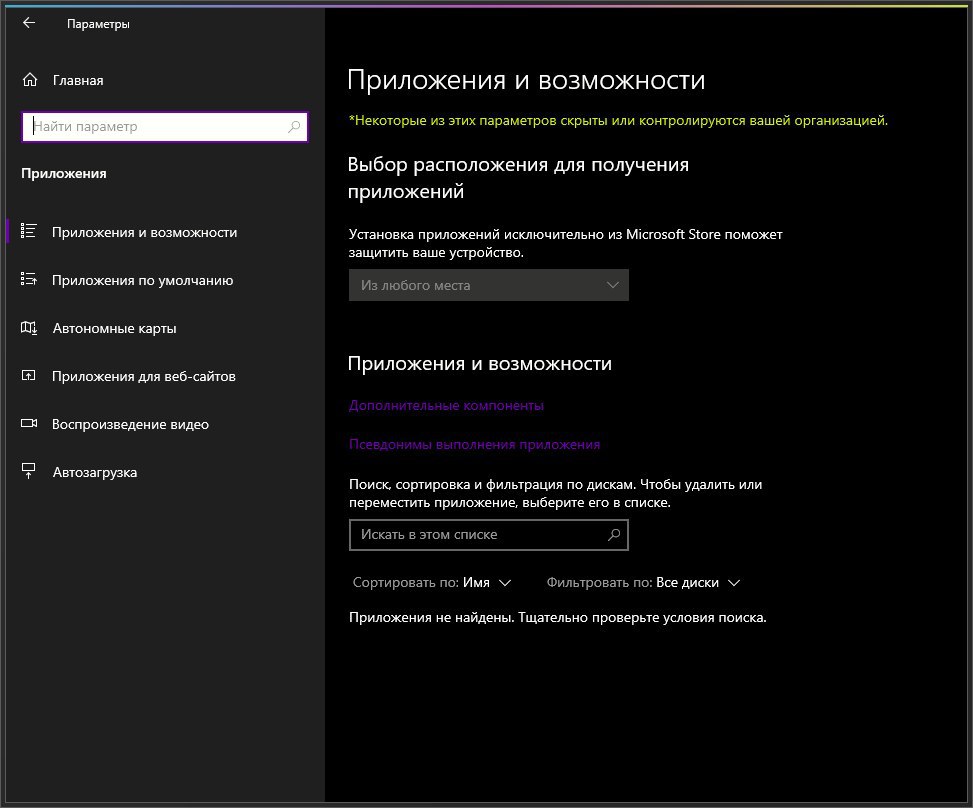Click the Приложения и возможности list icon

click(29, 231)
